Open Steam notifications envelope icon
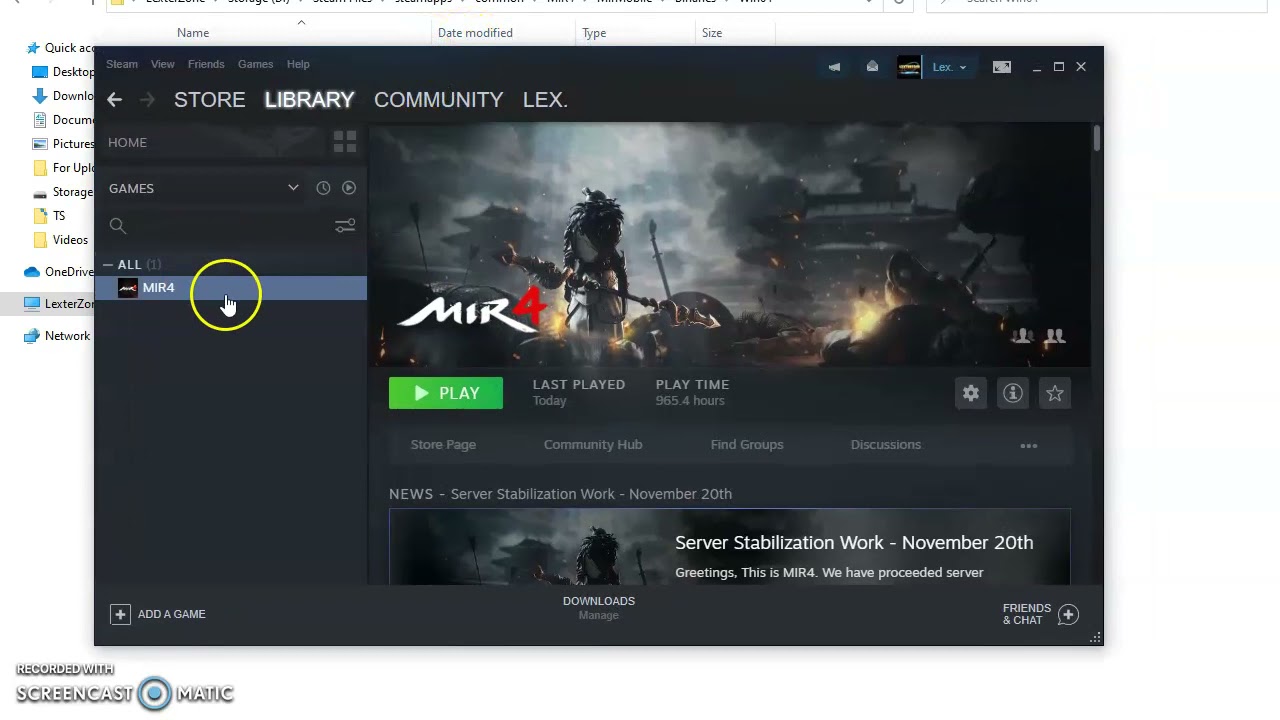 pos(872,67)
